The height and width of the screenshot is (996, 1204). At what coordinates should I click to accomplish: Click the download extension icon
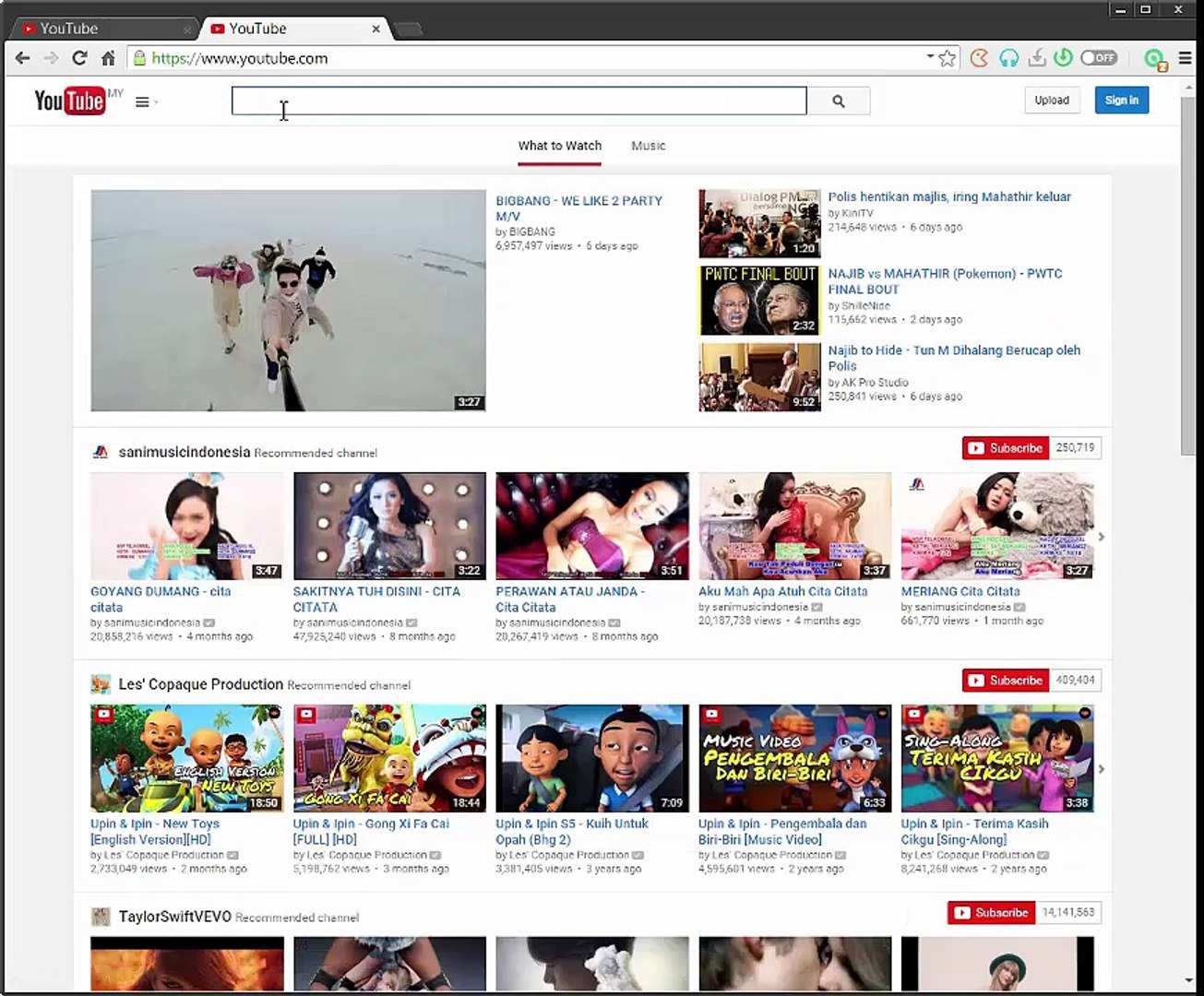[1037, 58]
